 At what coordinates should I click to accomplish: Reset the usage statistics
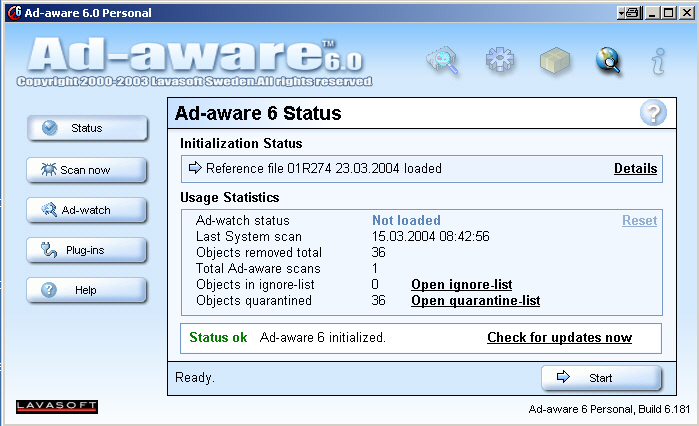(640, 221)
